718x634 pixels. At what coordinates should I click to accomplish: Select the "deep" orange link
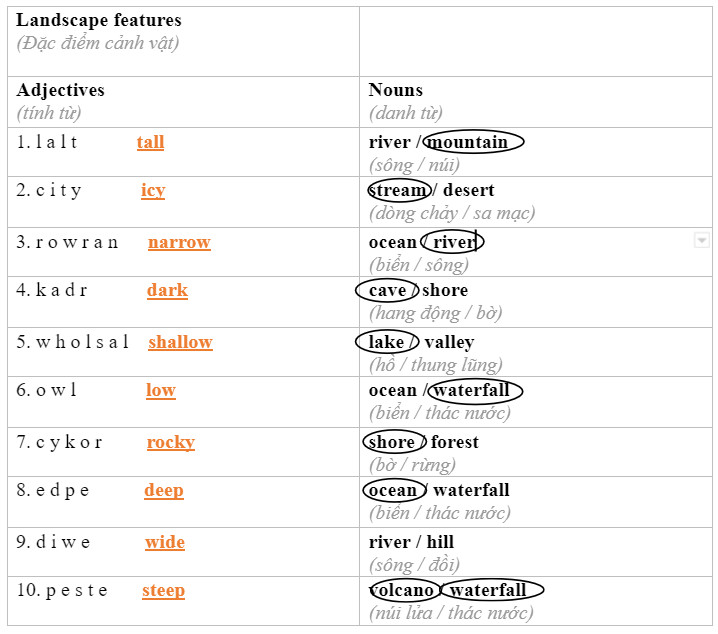coord(163,490)
